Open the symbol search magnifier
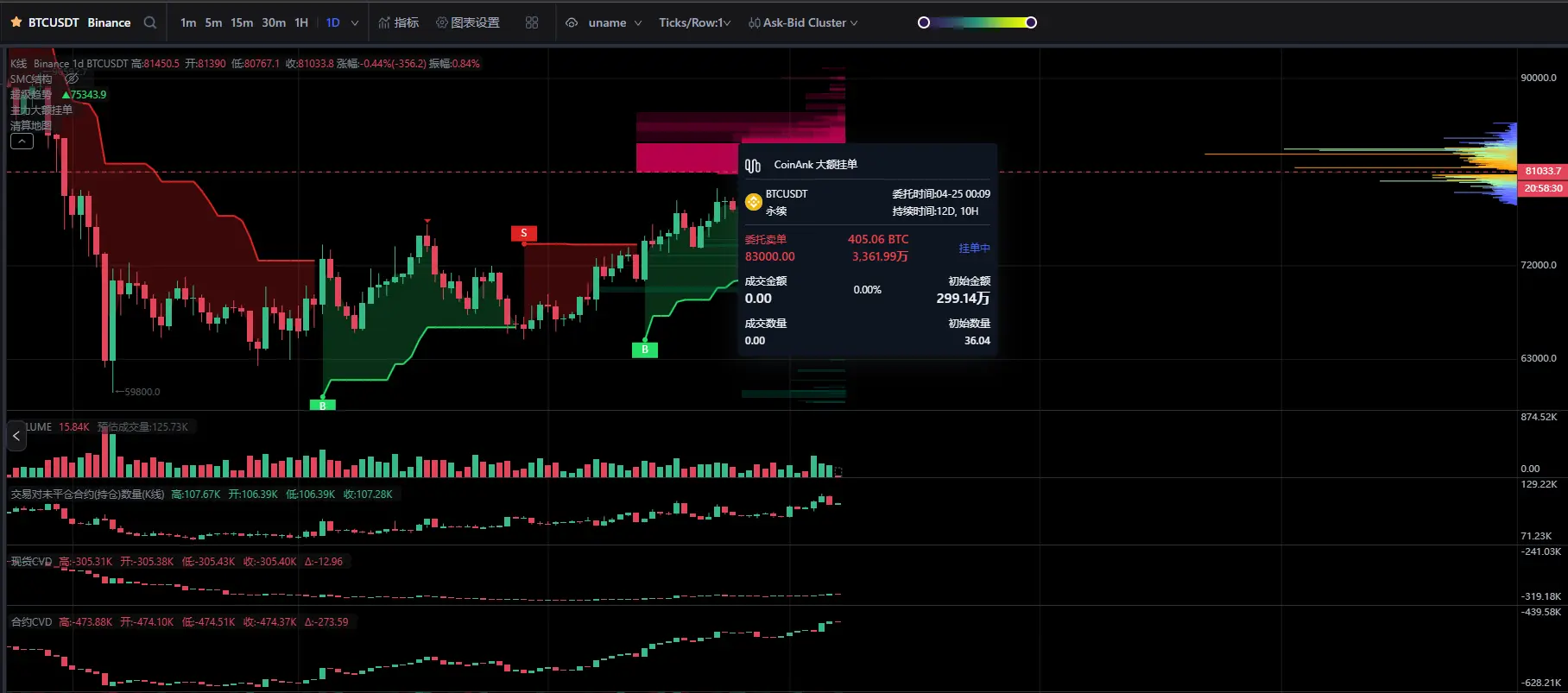The image size is (1568, 693). [x=150, y=22]
